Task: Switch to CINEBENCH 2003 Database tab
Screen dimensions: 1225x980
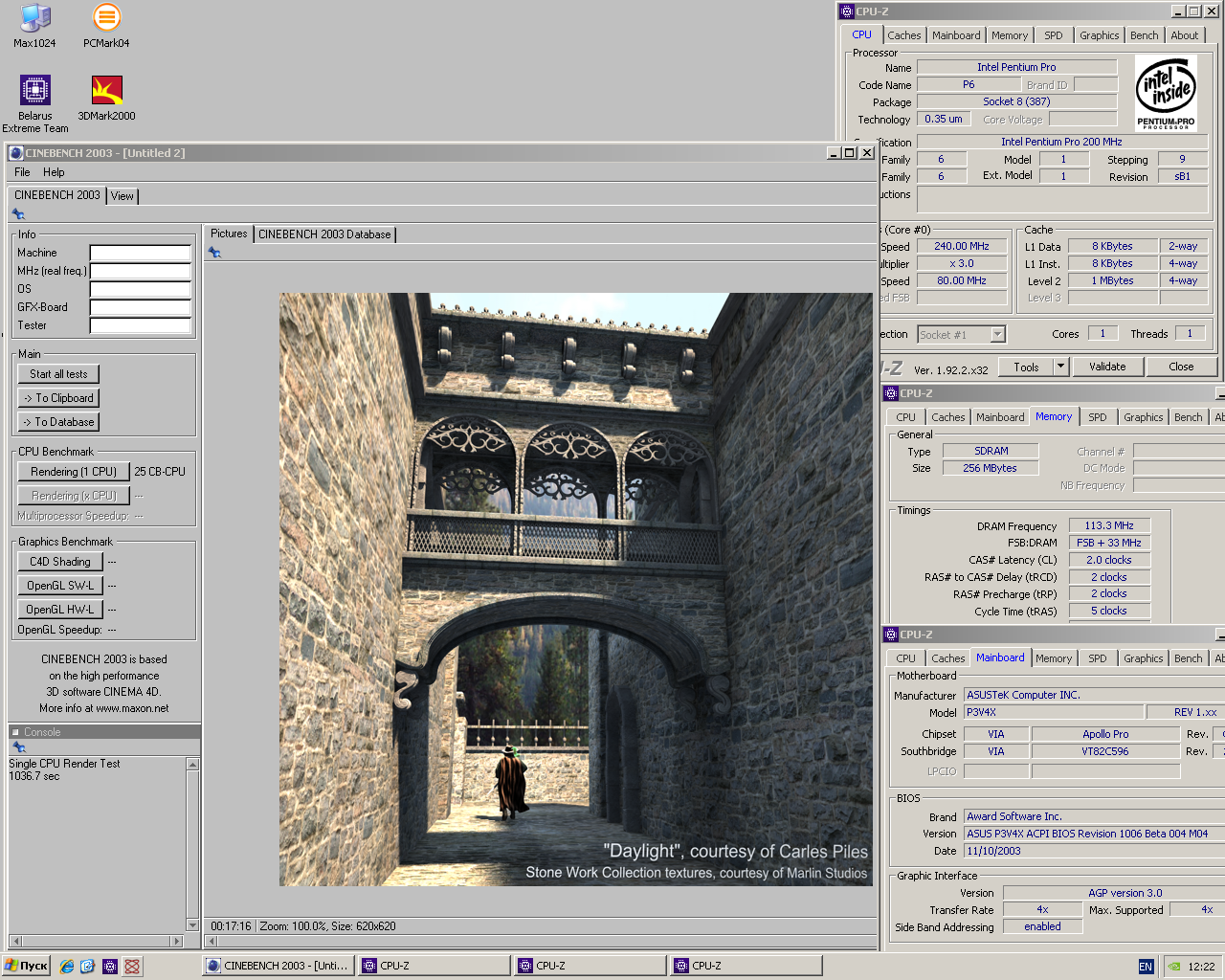Action: [324, 234]
